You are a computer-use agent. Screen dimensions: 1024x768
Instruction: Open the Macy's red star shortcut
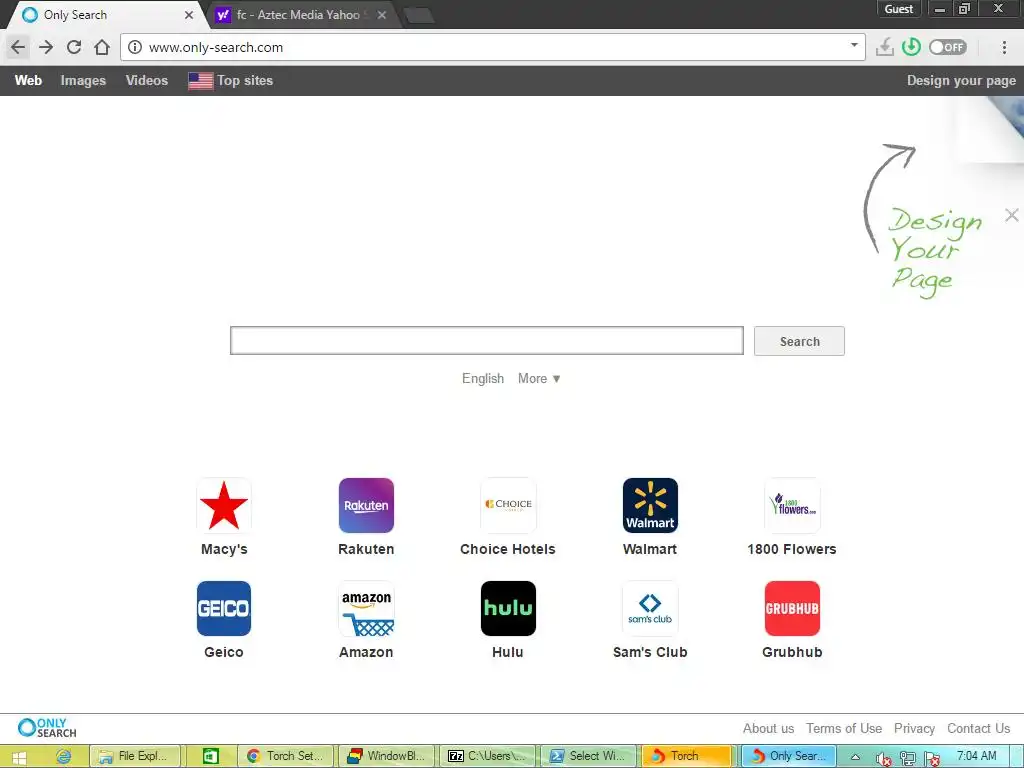224,505
